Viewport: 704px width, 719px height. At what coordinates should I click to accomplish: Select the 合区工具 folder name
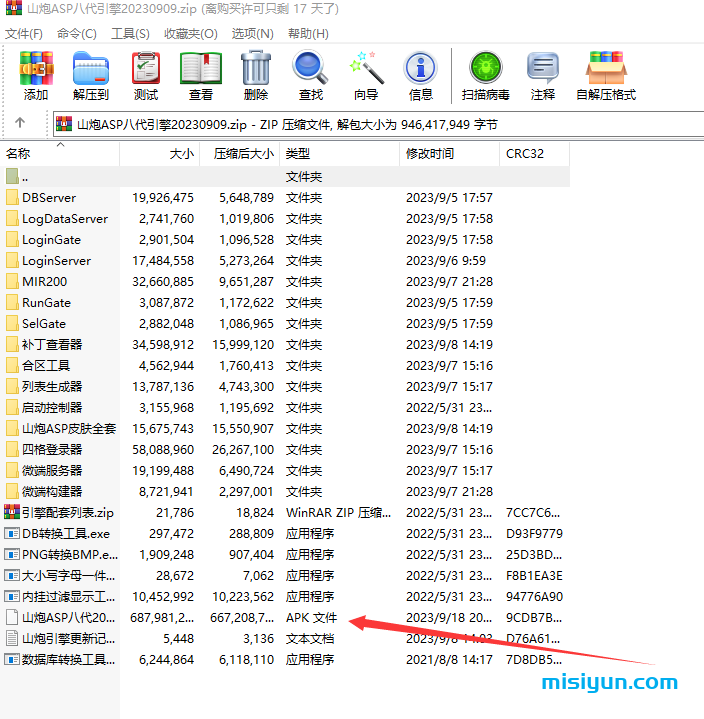[x=46, y=366]
